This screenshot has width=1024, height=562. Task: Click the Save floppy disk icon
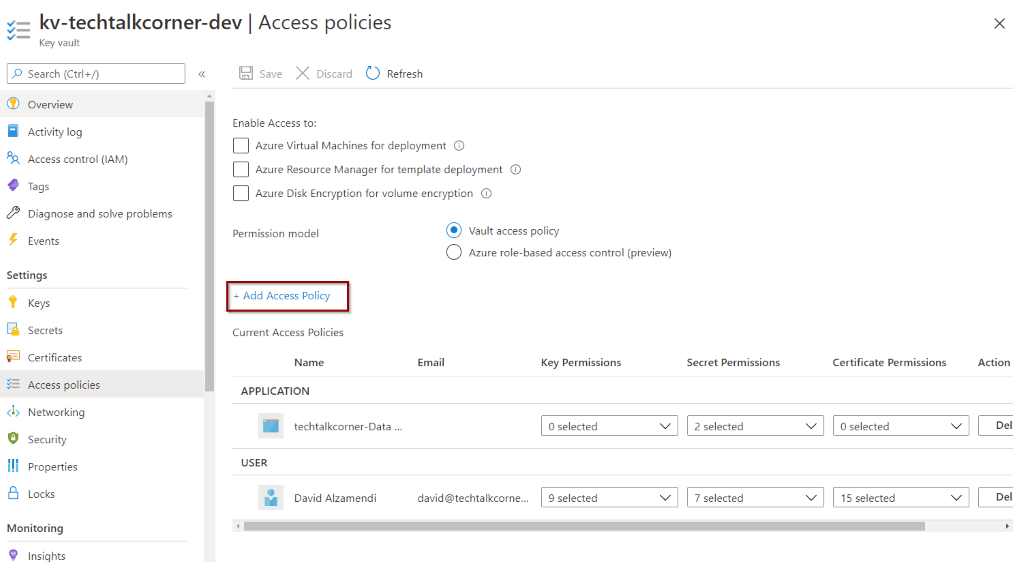[x=246, y=73]
